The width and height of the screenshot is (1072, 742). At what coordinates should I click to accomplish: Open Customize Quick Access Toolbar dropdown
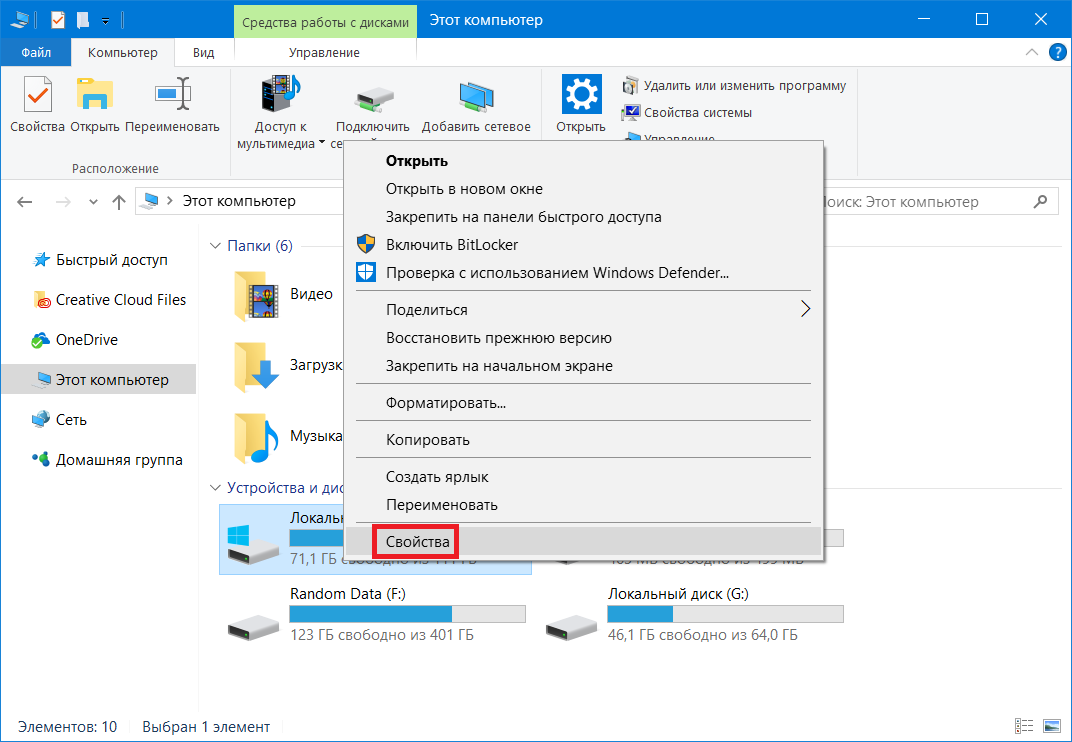point(105,21)
